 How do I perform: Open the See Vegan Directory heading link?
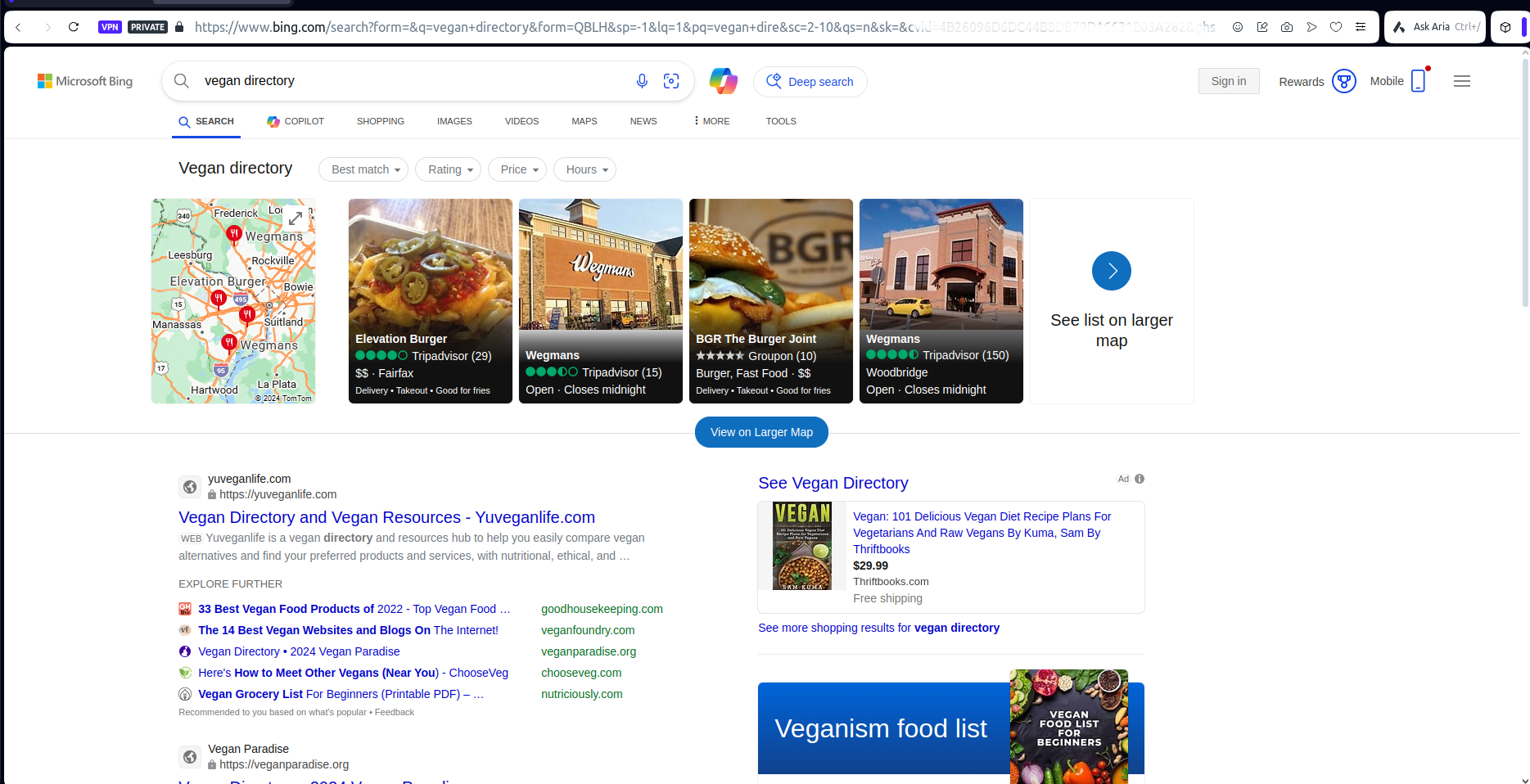[833, 483]
